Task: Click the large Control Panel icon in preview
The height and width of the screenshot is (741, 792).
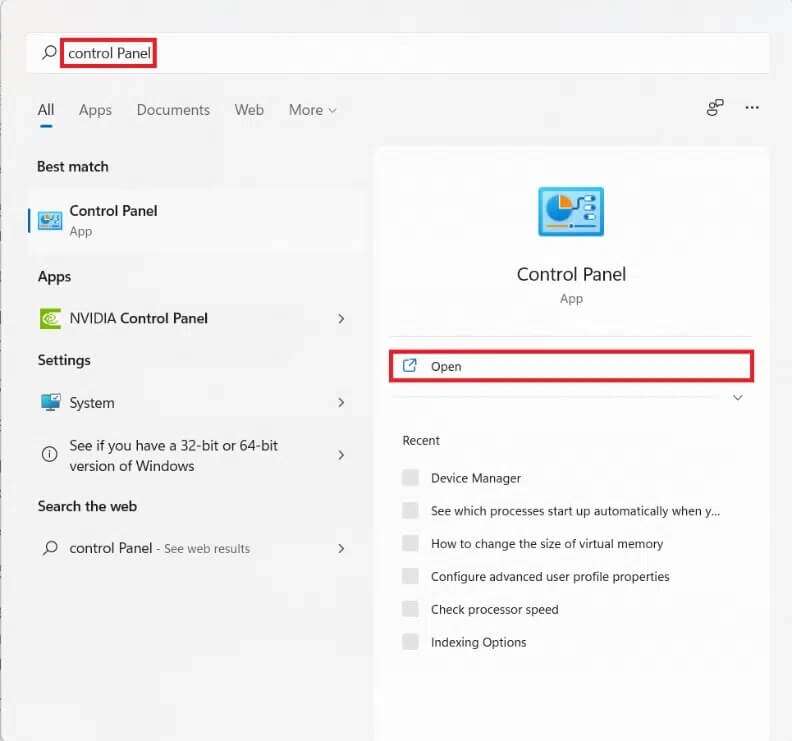Action: coord(571,212)
